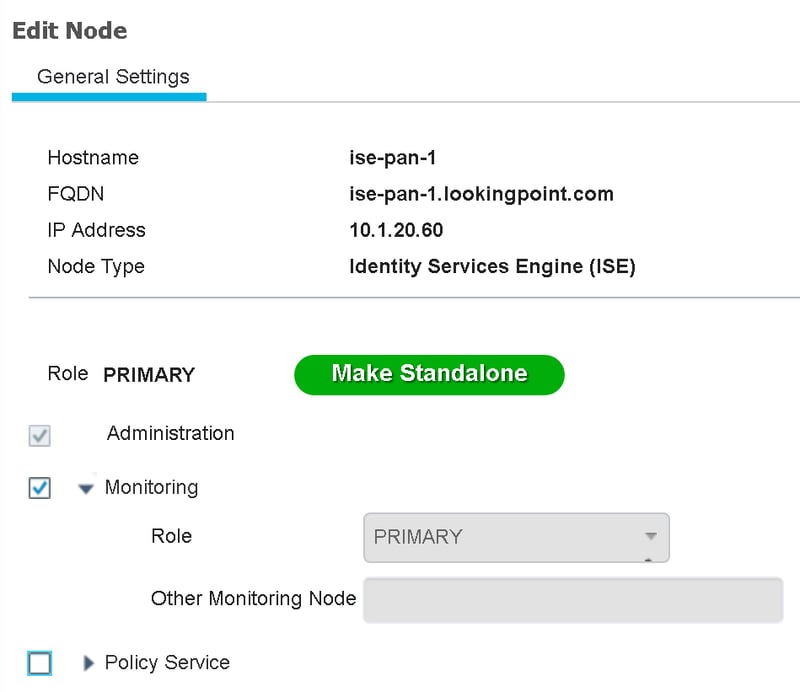The height and width of the screenshot is (692, 800).
Task: Click the IP Address 10.1.20.60
Action: point(398,230)
